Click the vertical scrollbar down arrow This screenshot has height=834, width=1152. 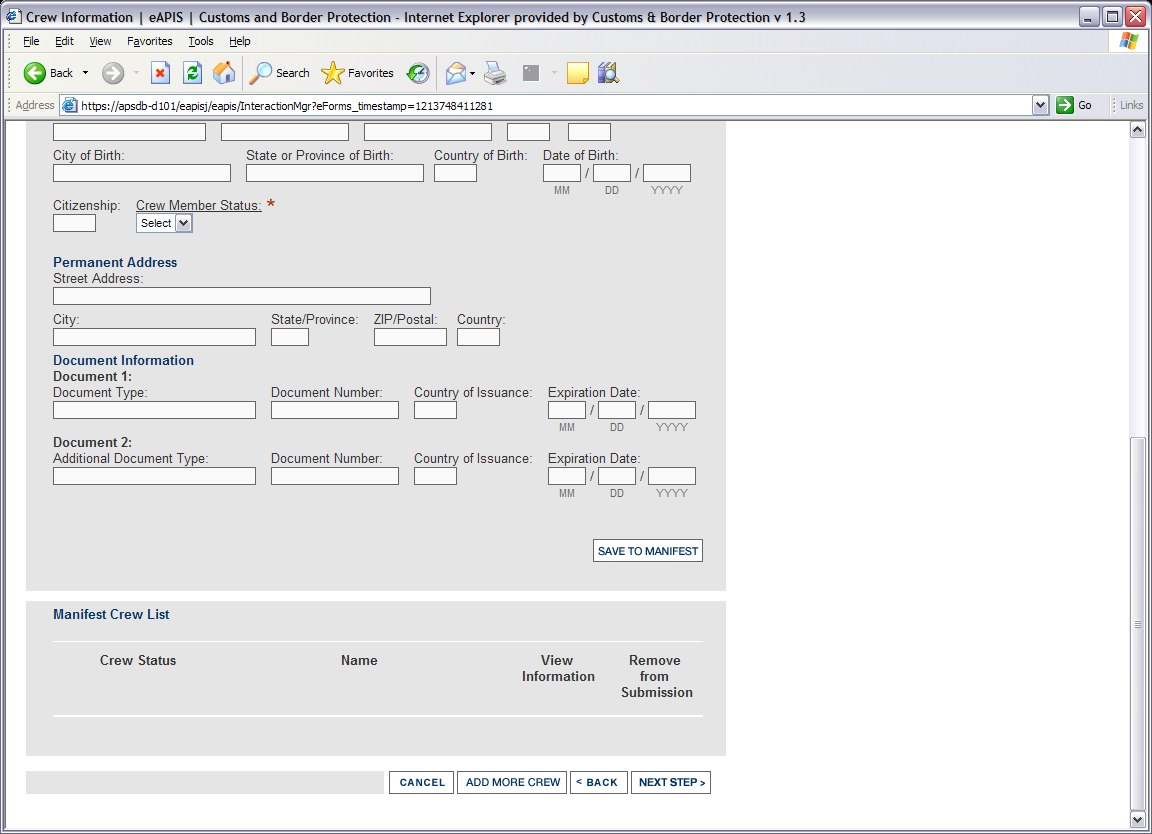(1136, 819)
